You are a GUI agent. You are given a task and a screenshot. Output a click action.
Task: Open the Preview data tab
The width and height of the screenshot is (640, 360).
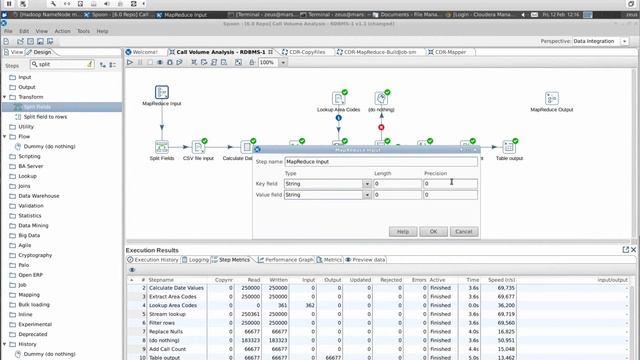pos(365,260)
